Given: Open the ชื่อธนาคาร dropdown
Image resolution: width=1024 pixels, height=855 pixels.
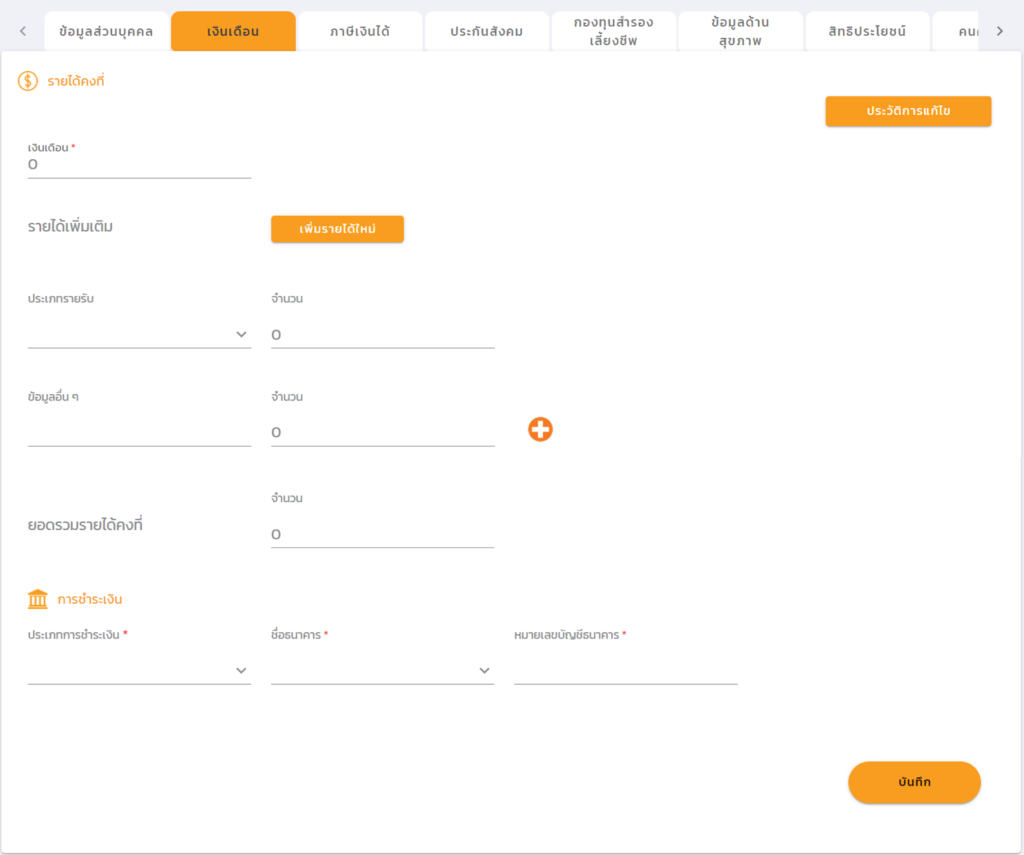Looking at the screenshot, I should pos(382,670).
